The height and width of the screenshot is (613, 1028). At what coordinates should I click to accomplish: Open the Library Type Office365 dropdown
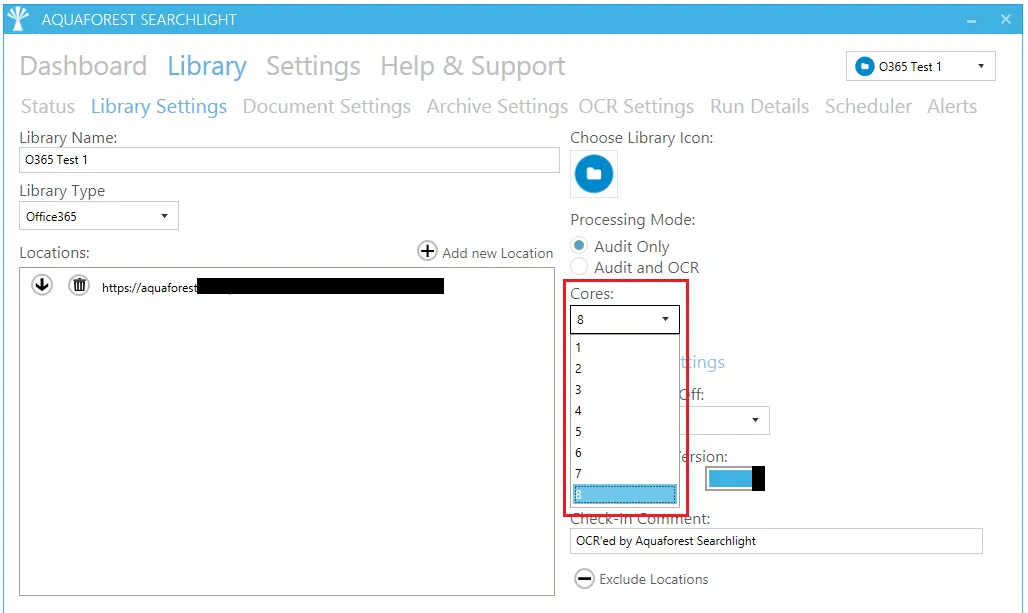tap(99, 216)
